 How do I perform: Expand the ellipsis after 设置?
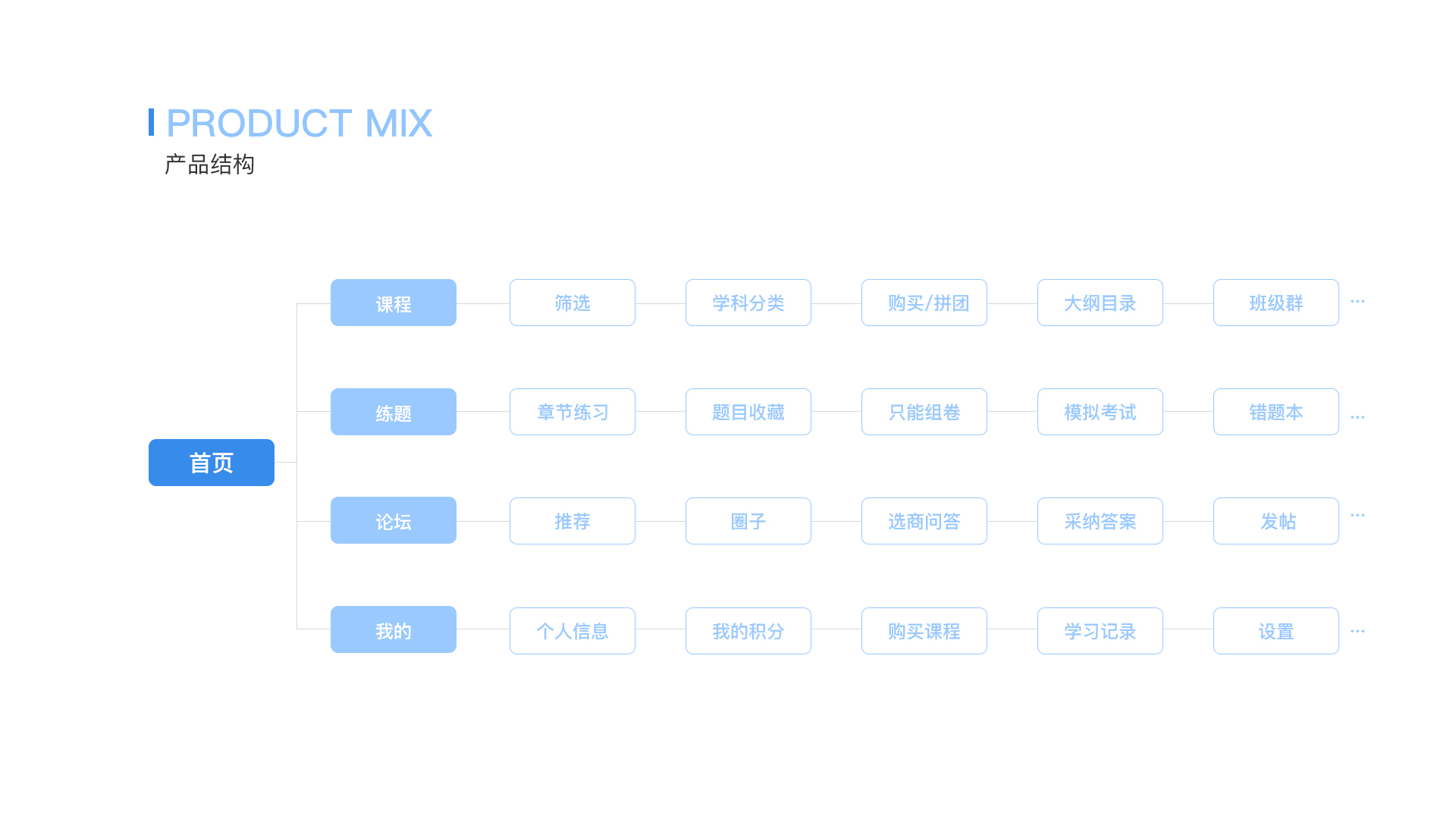pyautogui.click(x=1357, y=631)
